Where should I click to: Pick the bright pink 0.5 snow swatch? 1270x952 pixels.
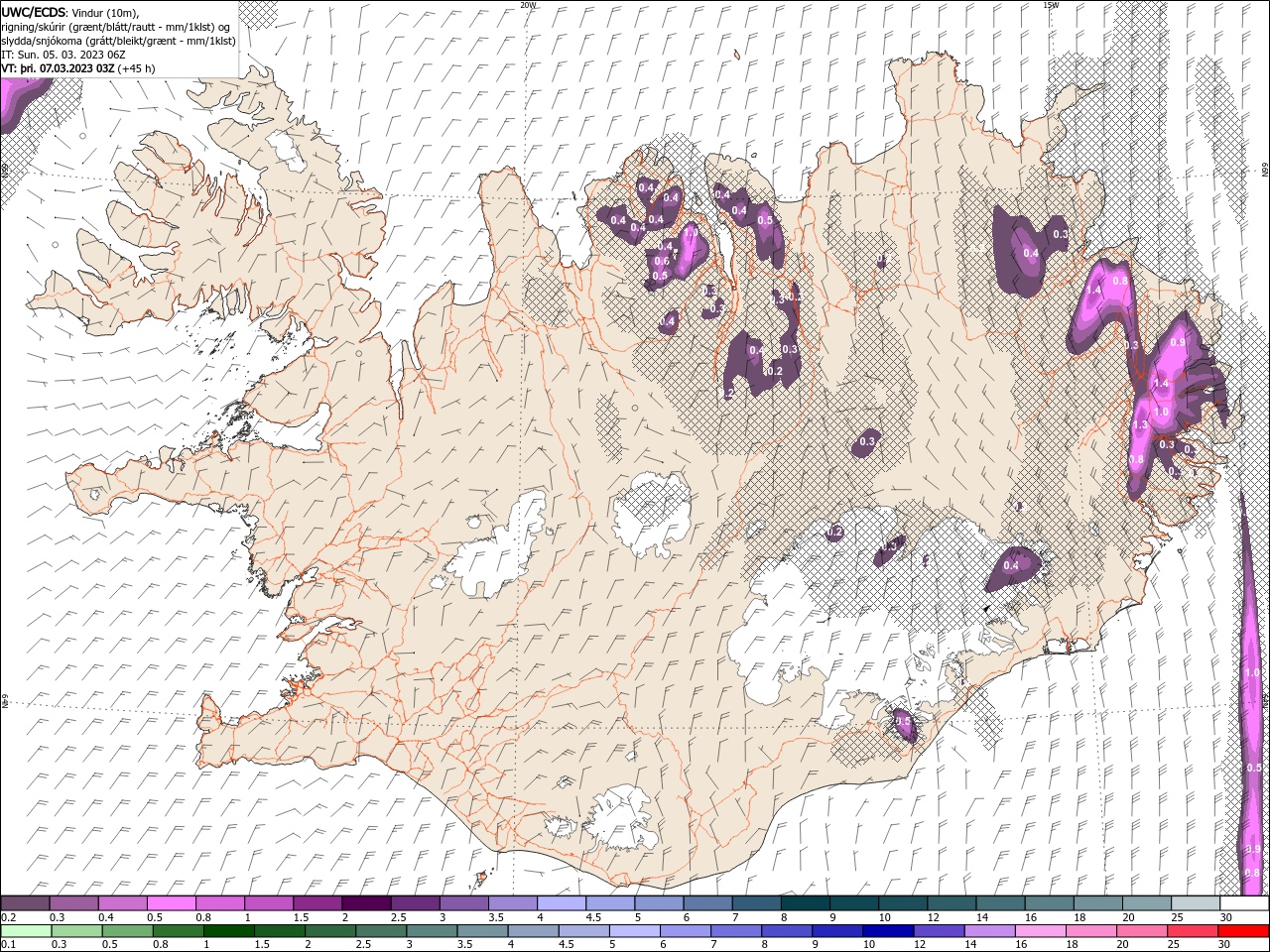(x=171, y=903)
